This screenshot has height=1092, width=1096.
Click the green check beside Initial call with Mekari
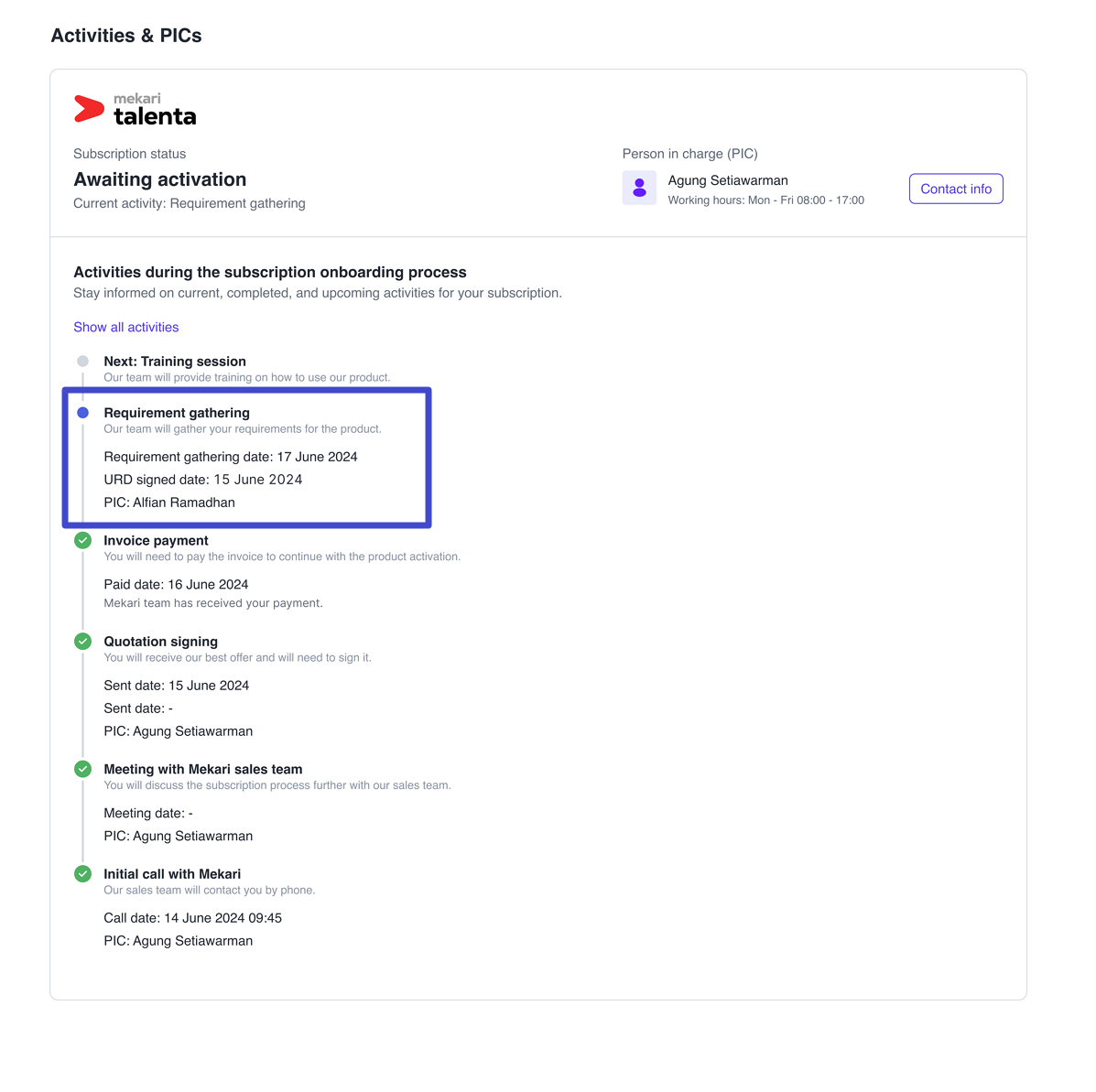tap(83, 874)
